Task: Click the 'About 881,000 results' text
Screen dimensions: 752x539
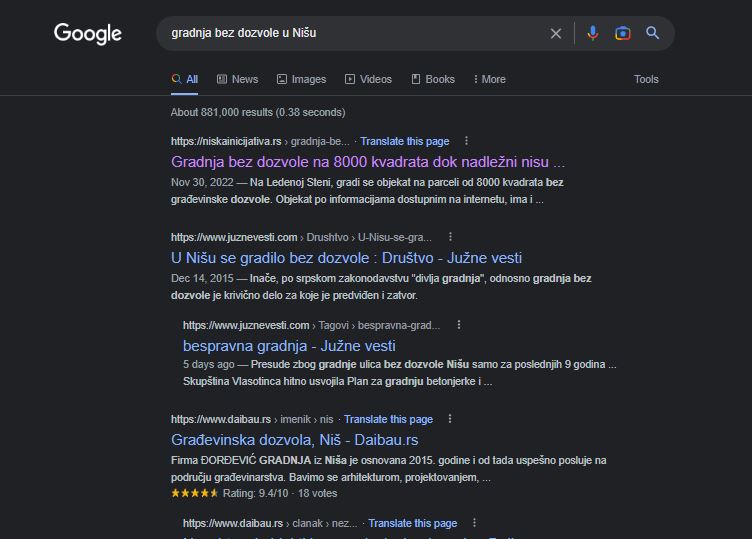Action: click(258, 112)
